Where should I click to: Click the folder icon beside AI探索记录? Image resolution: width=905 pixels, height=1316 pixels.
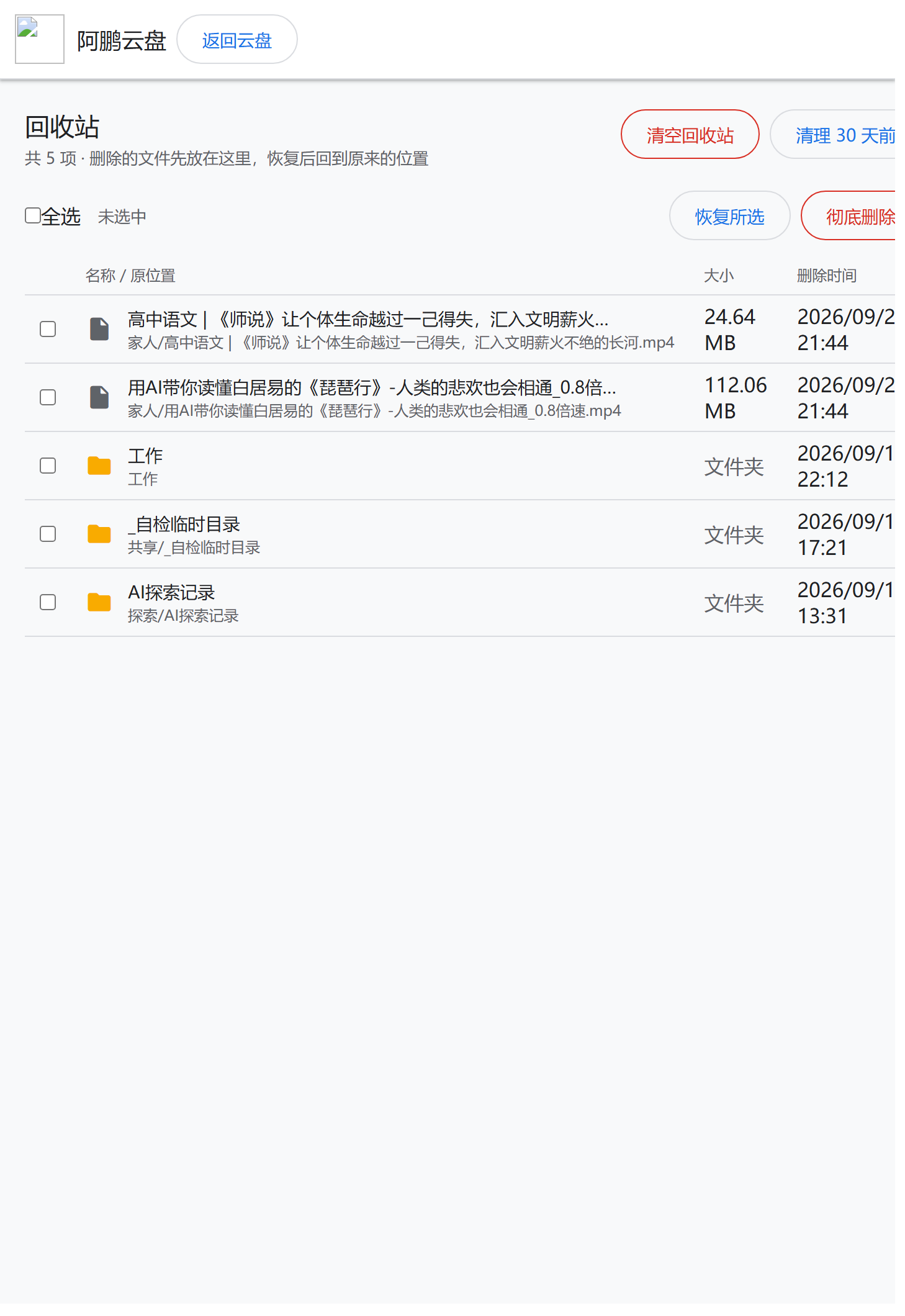tap(99, 602)
